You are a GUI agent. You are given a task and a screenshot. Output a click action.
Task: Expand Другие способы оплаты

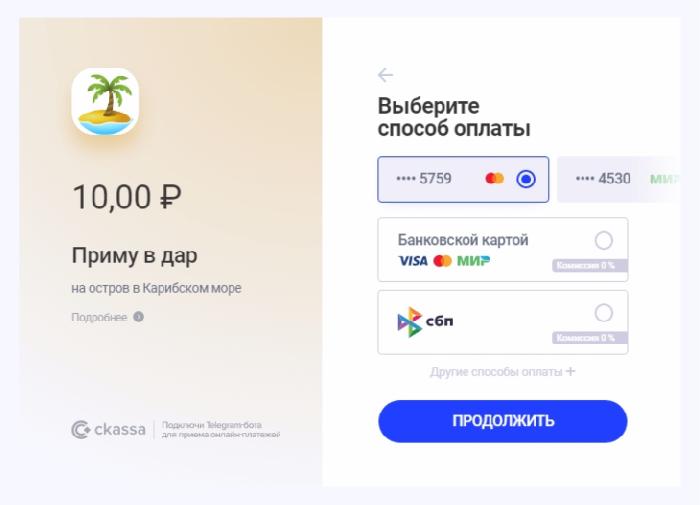[x=503, y=371]
